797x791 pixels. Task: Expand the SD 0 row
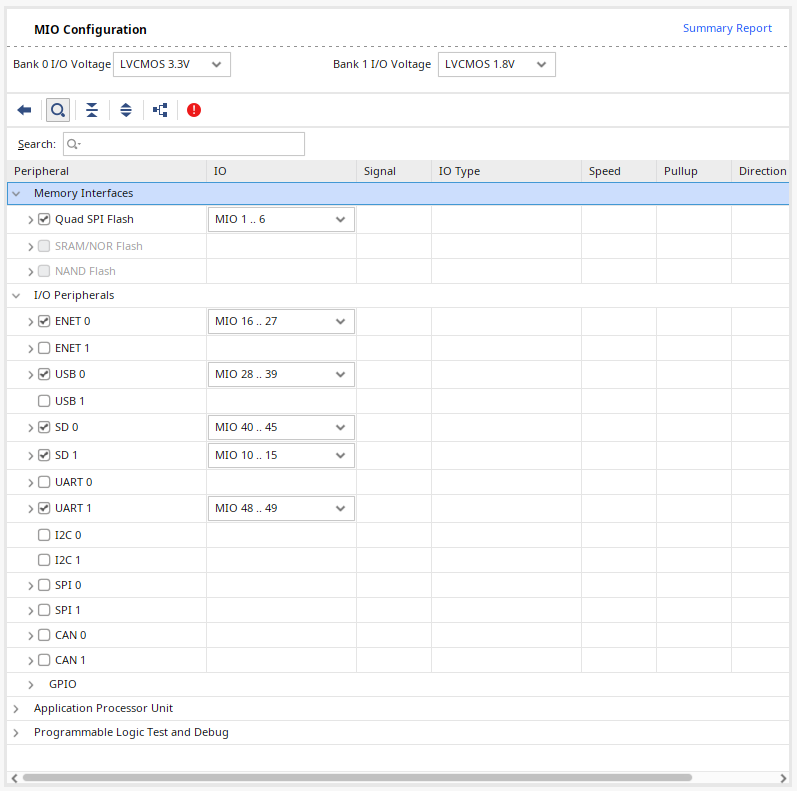coord(30,428)
